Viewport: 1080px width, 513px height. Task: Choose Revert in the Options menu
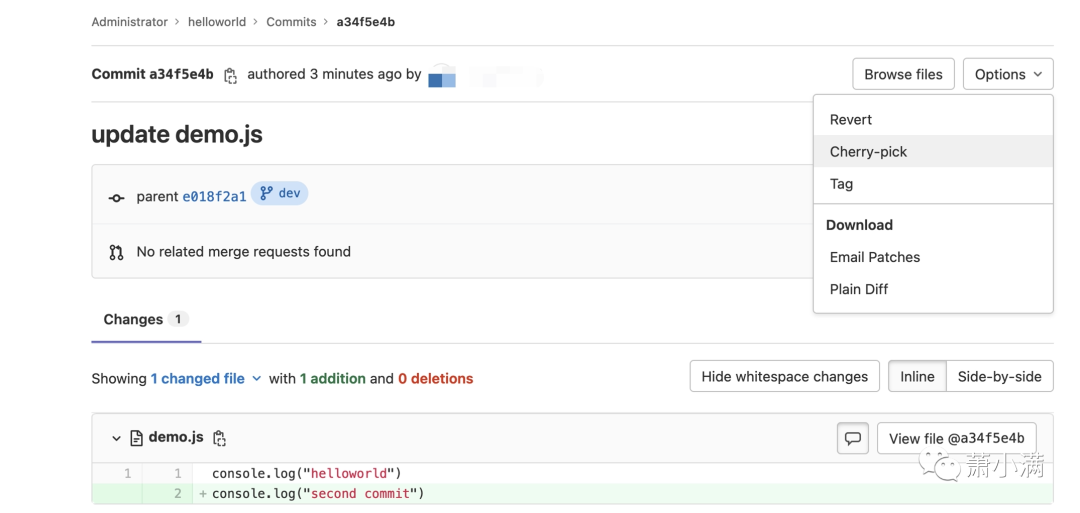(851, 120)
